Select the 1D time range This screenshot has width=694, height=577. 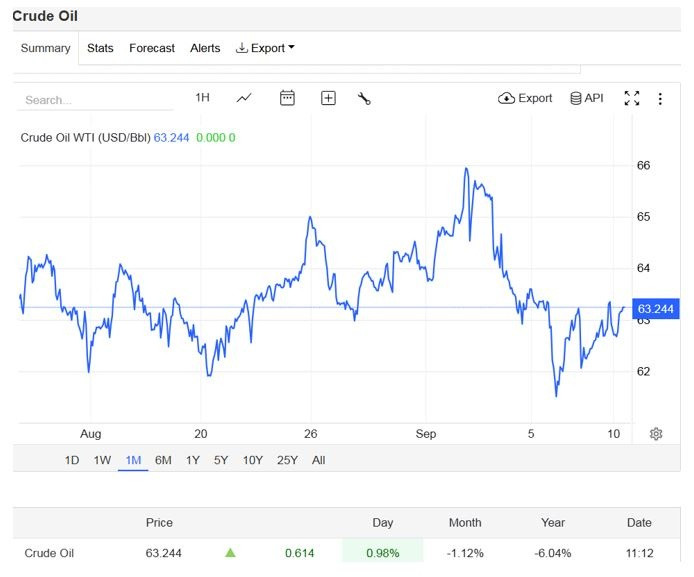click(x=72, y=460)
